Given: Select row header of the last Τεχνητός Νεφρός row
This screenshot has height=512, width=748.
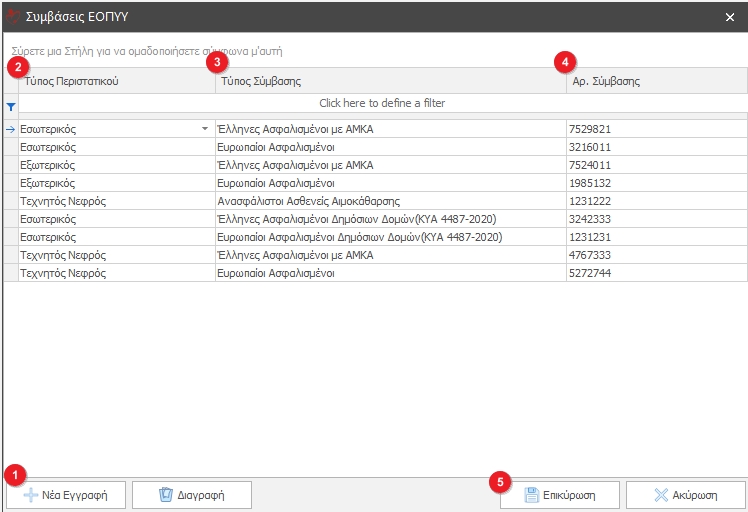Looking at the screenshot, I should (x=11, y=273).
